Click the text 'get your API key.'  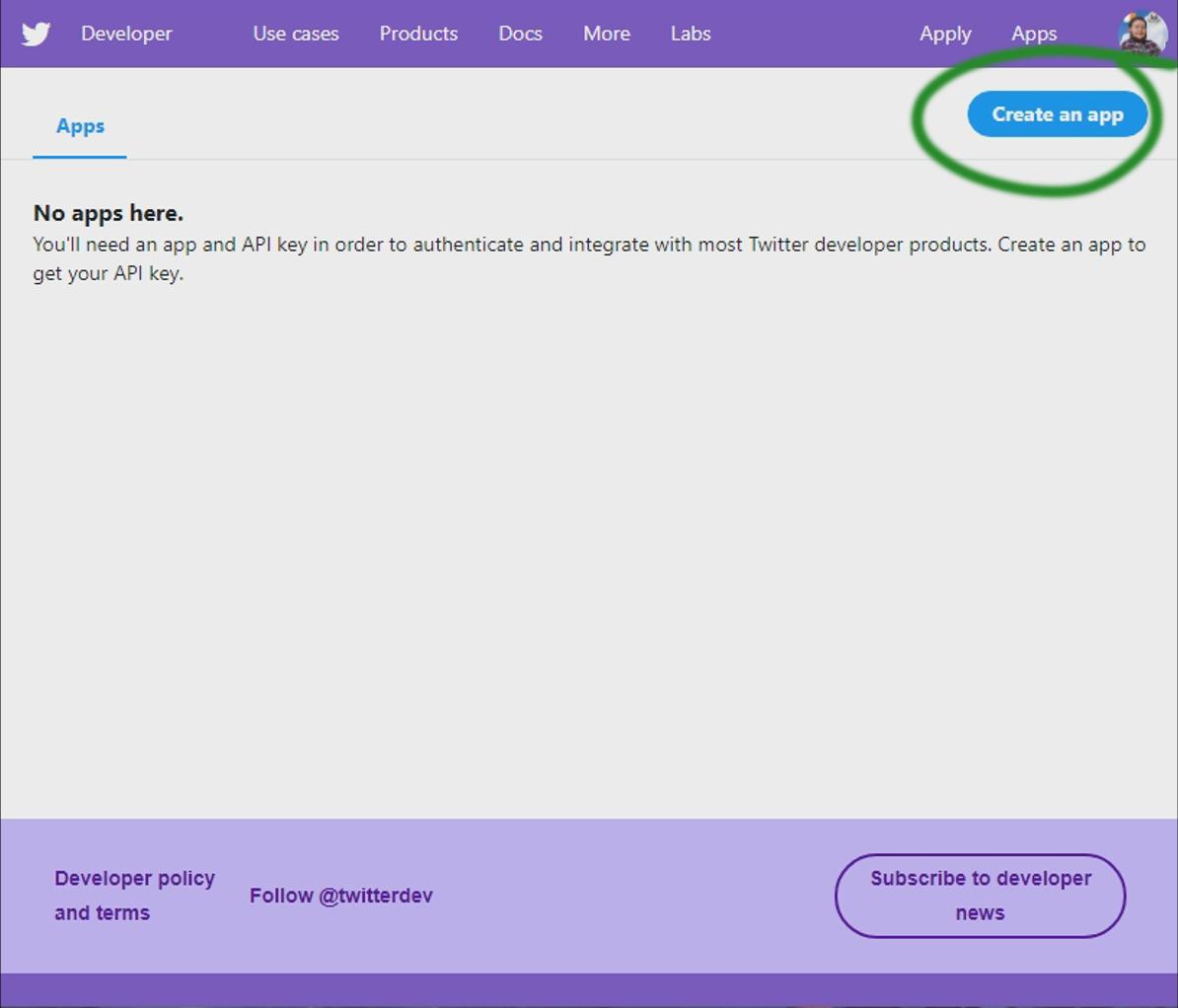pyautogui.click(x=109, y=273)
